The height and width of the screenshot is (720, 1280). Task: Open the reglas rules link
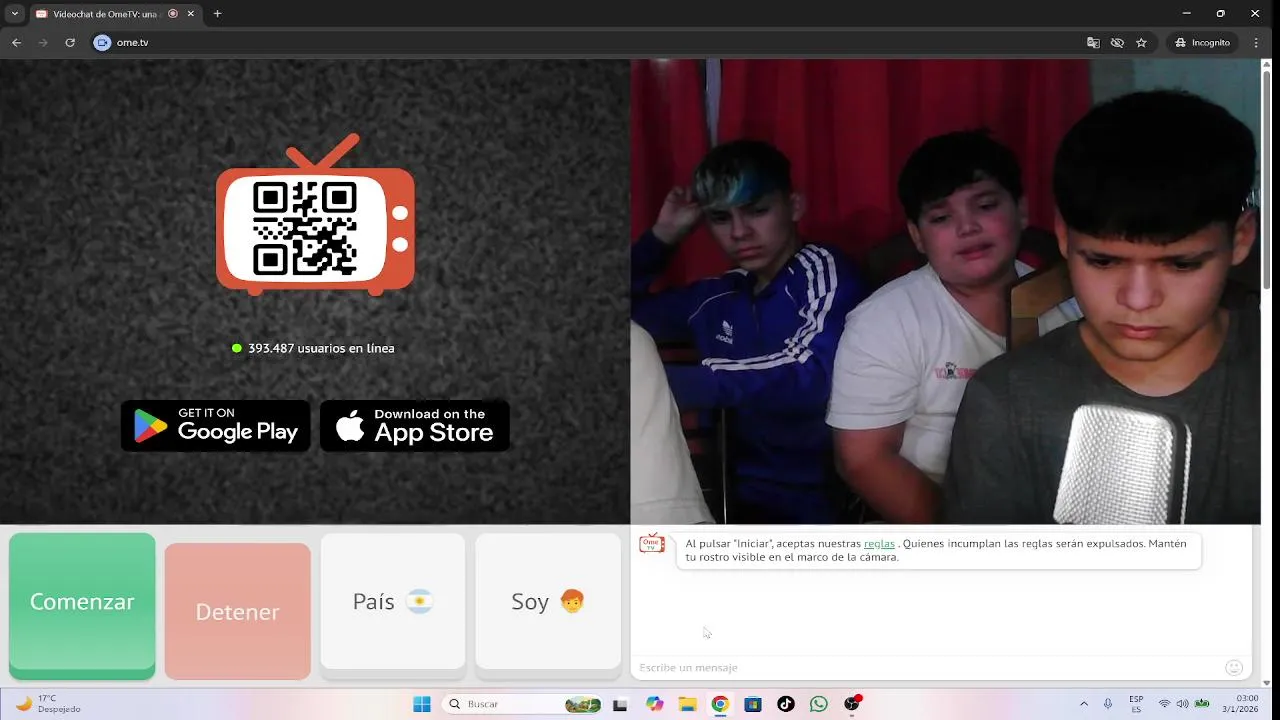(879, 544)
